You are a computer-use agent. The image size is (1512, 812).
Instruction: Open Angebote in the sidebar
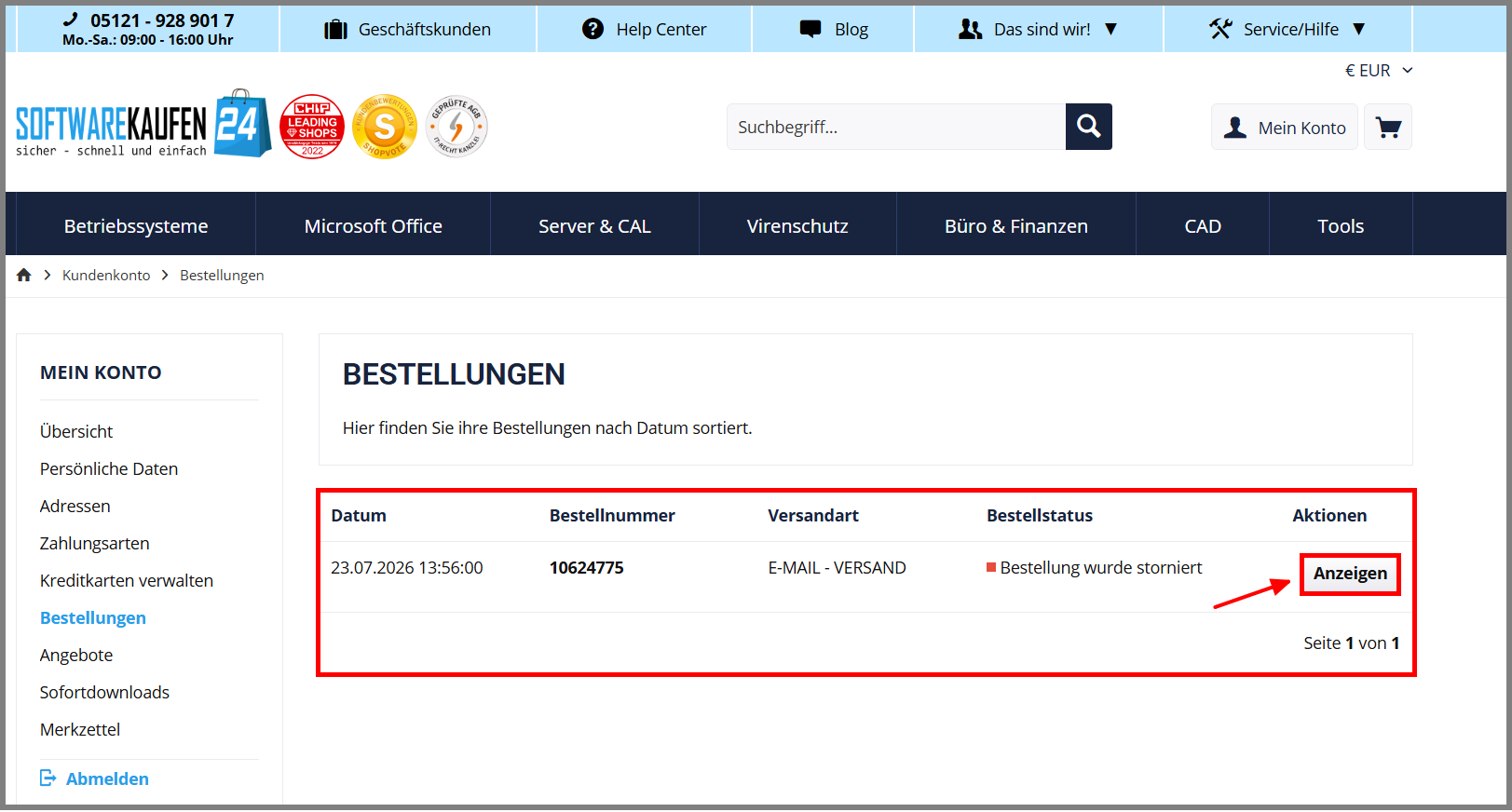(x=76, y=655)
